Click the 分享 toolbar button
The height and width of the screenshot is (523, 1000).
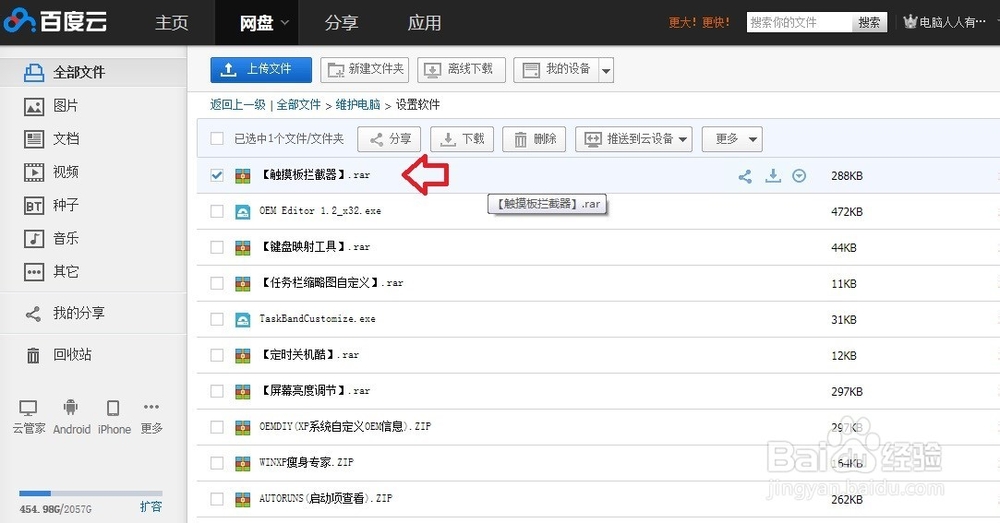coord(389,139)
